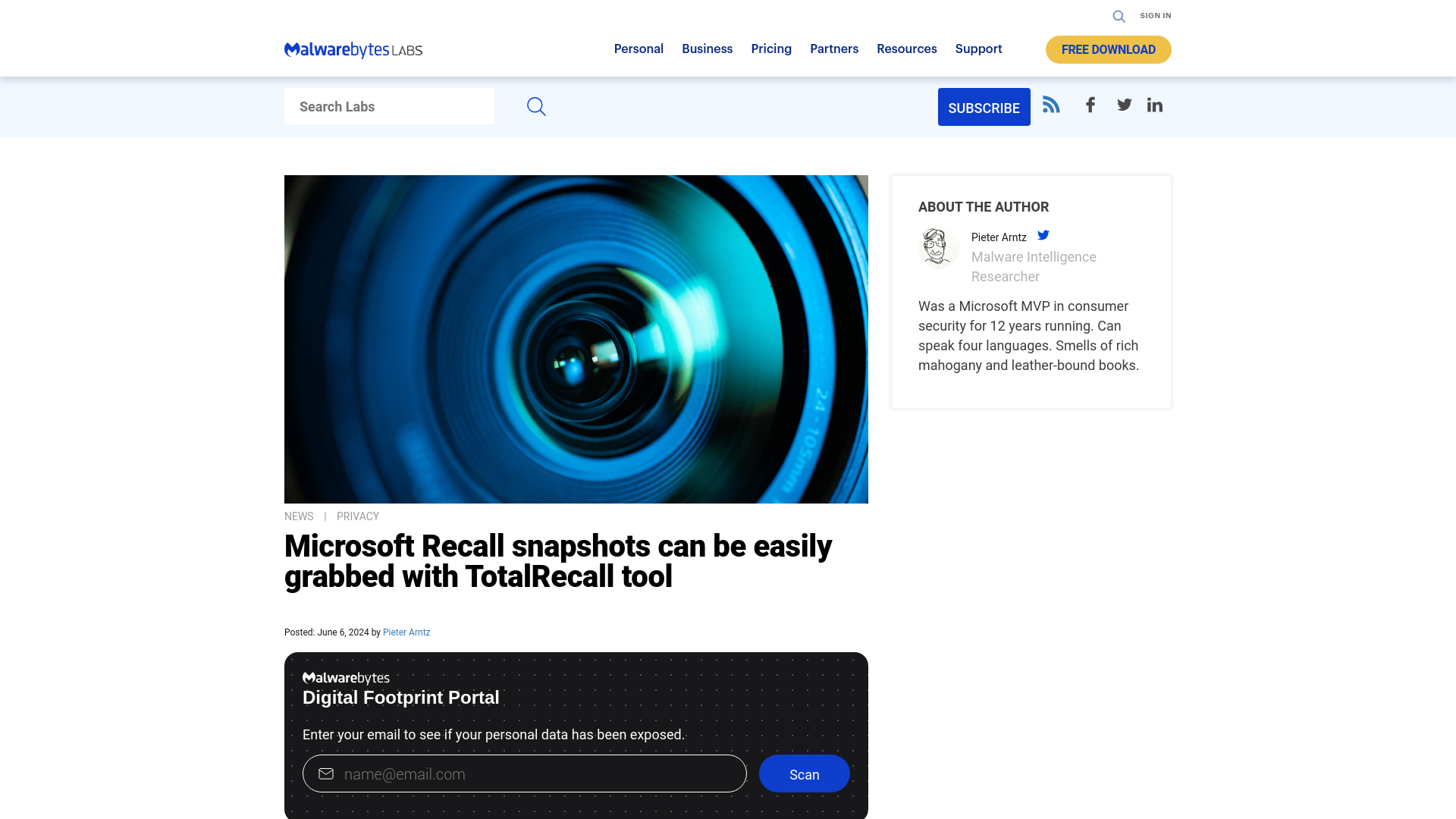The width and height of the screenshot is (1456, 819).
Task: Click the search icon in search bar
Action: tap(535, 106)
